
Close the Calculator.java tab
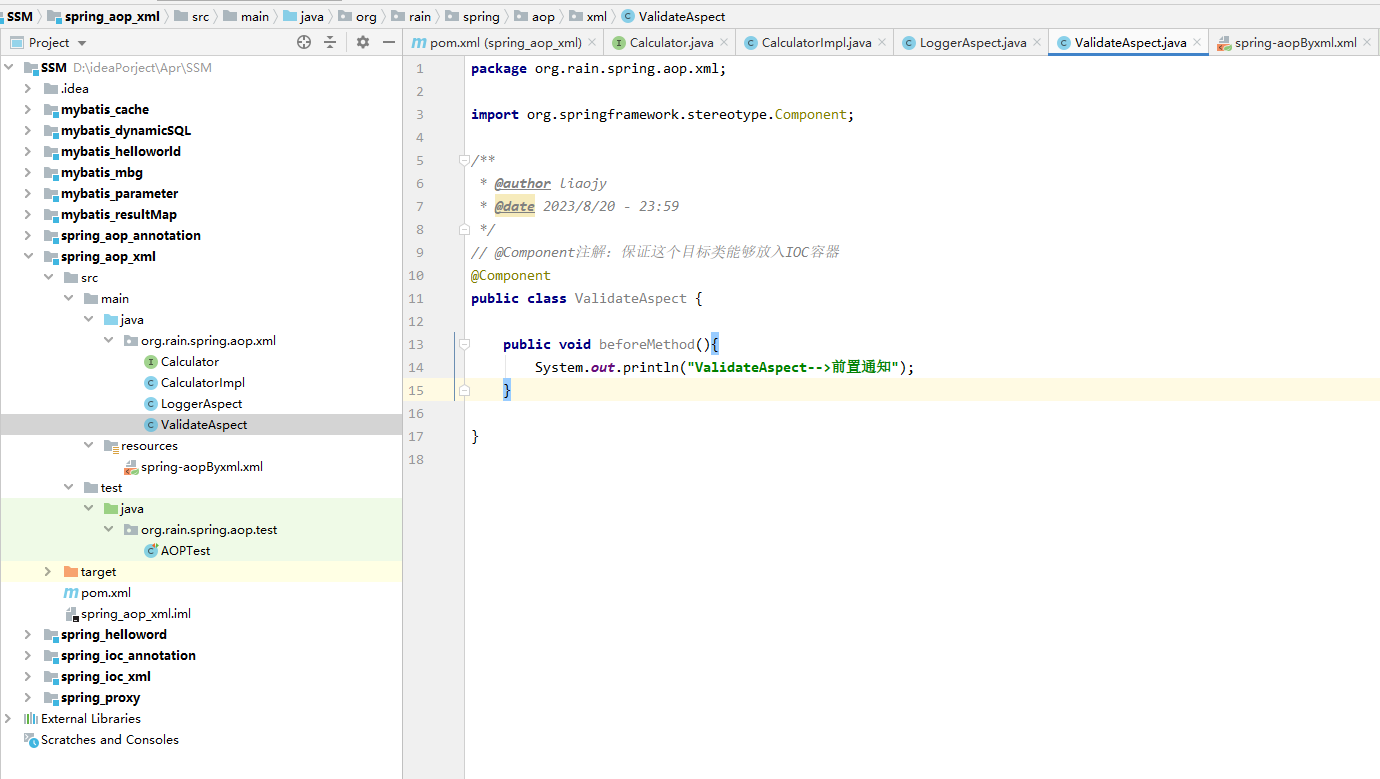[724, 43]
